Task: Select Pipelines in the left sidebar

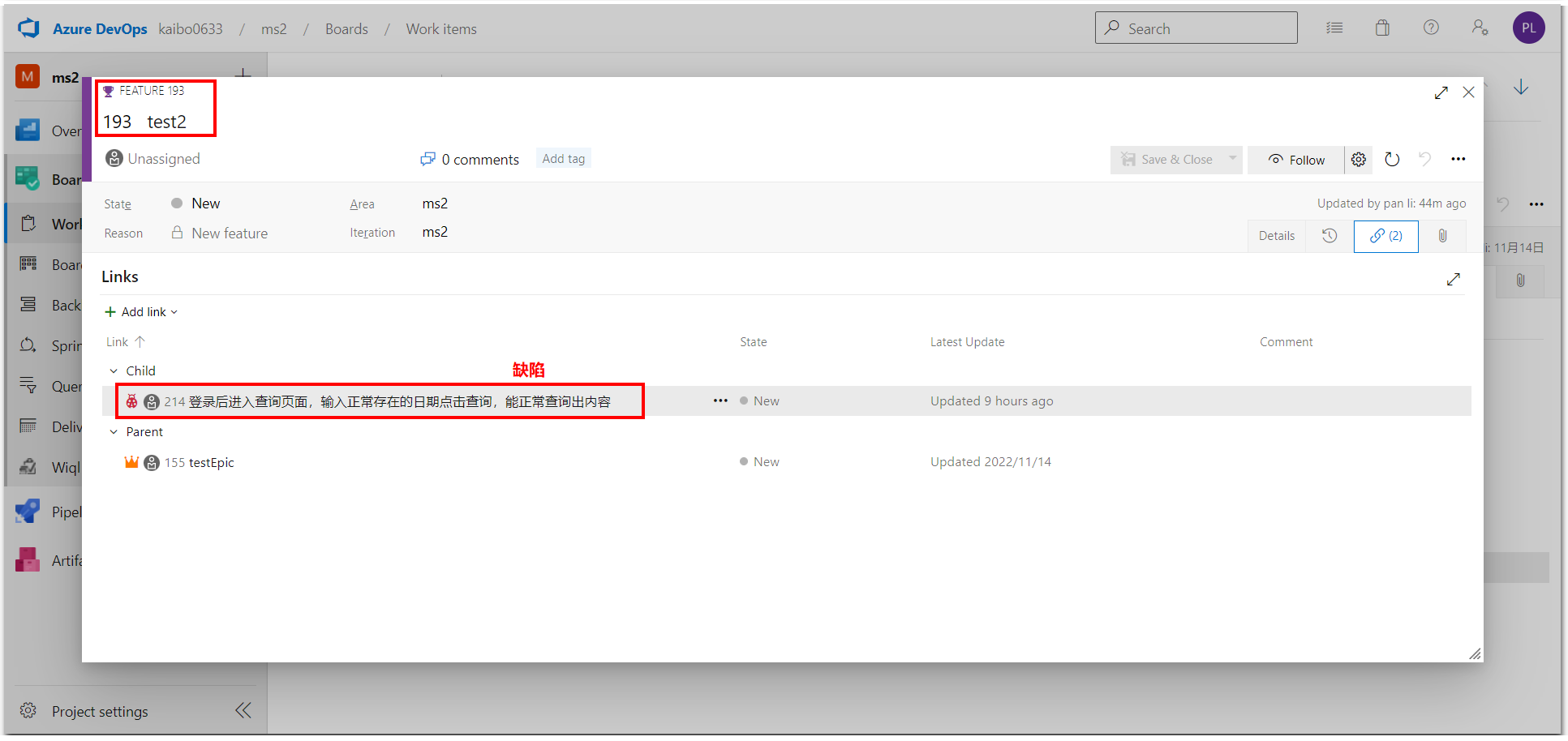Action: (x=27, y=511)
